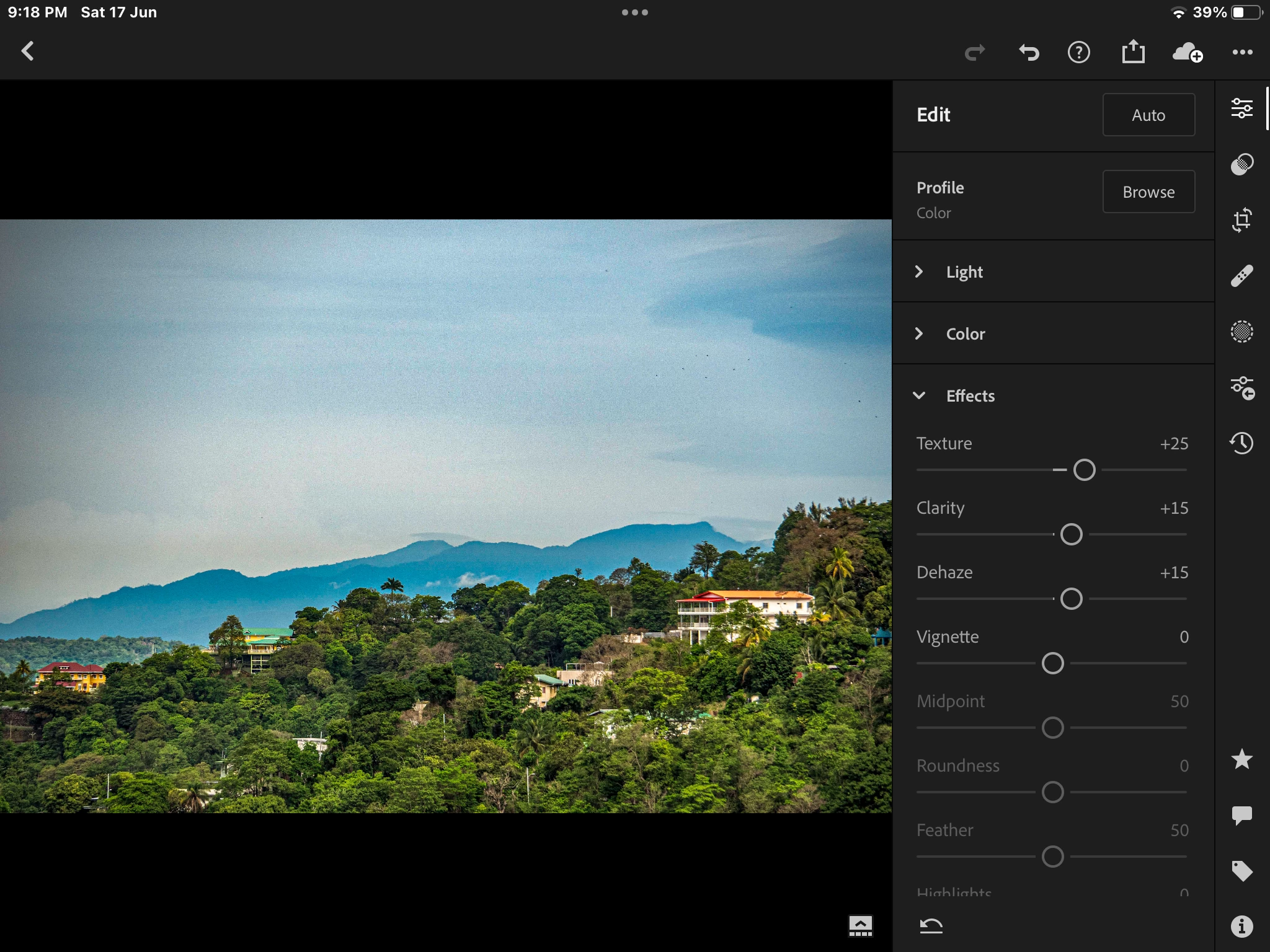Expand the Color section
This screenshot has width=1270, height=952.
[965, 334]
